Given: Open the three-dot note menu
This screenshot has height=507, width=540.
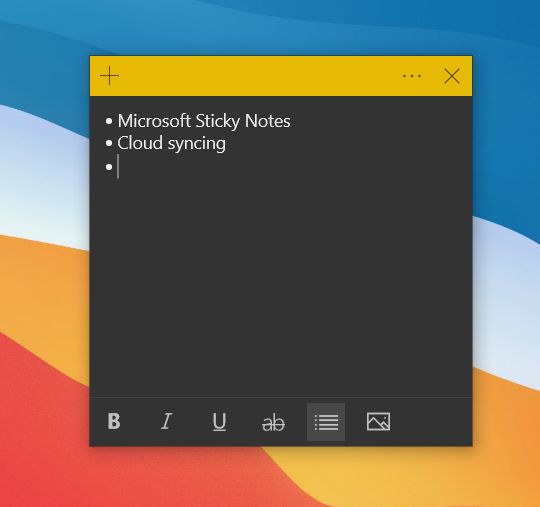Looking at the screenshot, I should tap(412, 76).
